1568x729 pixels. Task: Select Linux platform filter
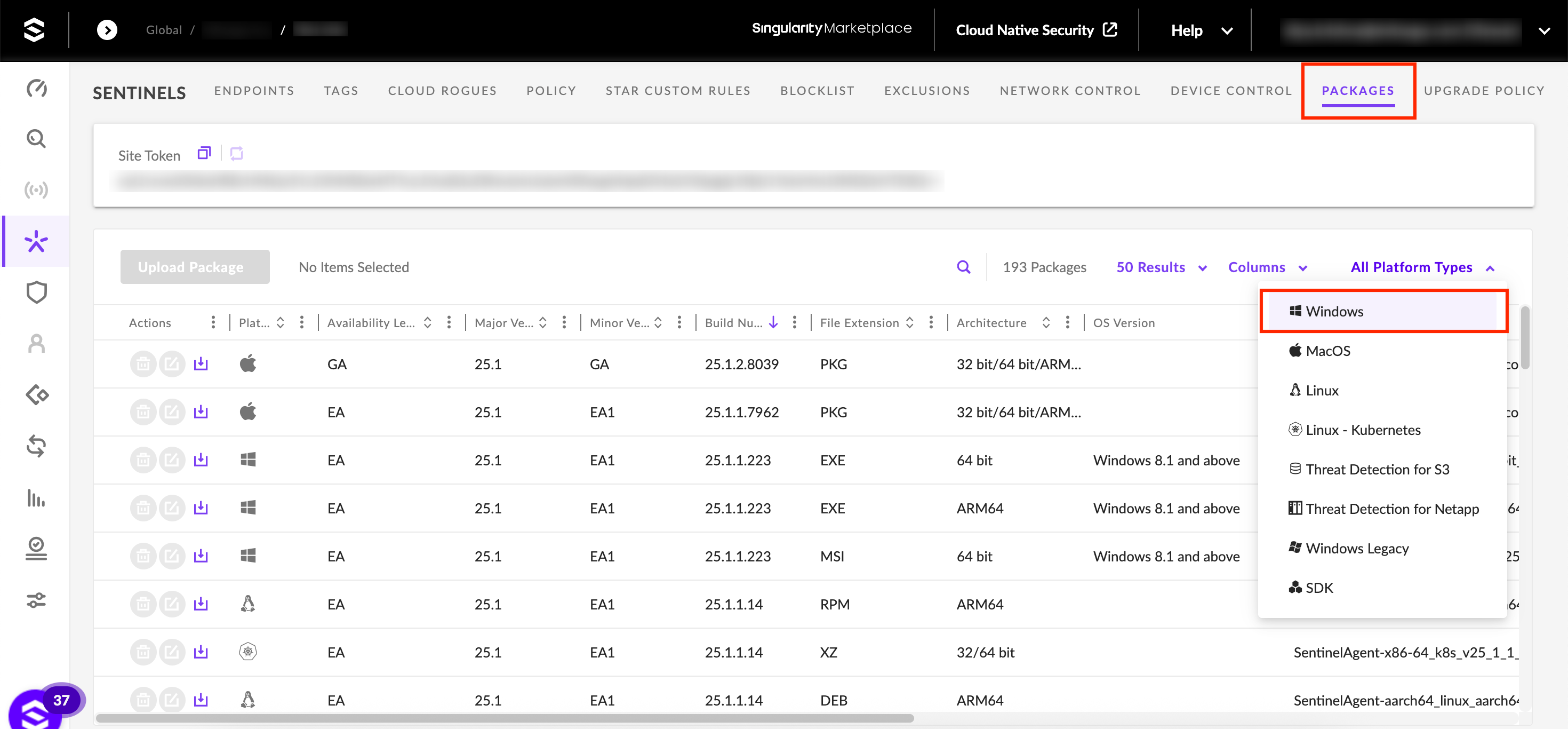coord(1383,391)
